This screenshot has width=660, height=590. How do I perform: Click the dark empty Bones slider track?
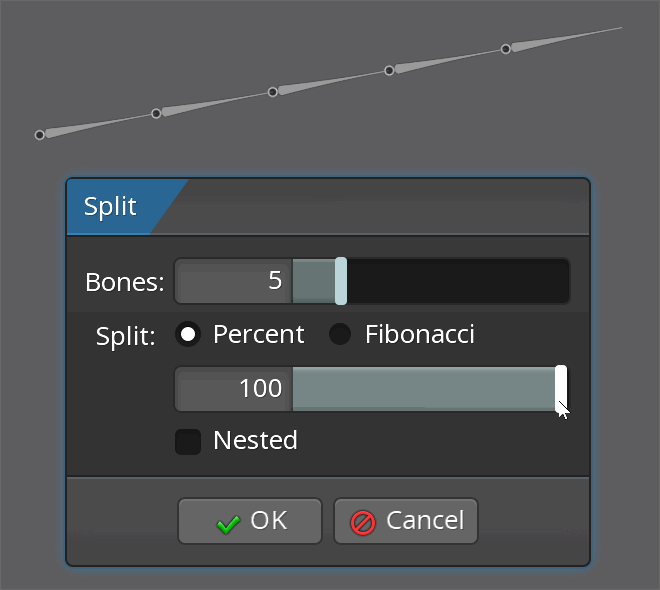pos(457,281)
